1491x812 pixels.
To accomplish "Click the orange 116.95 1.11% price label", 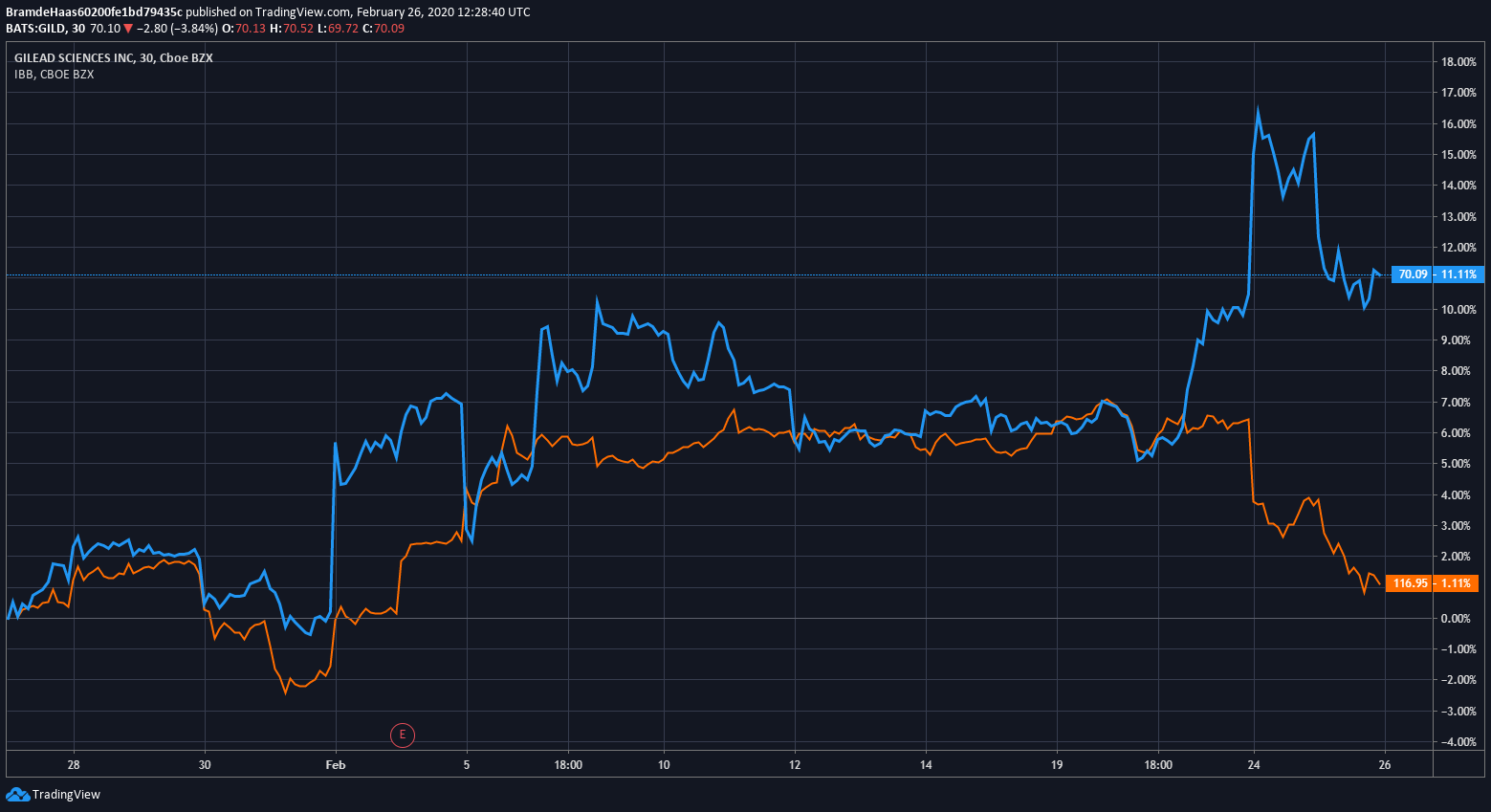I will coord(1434,583).
